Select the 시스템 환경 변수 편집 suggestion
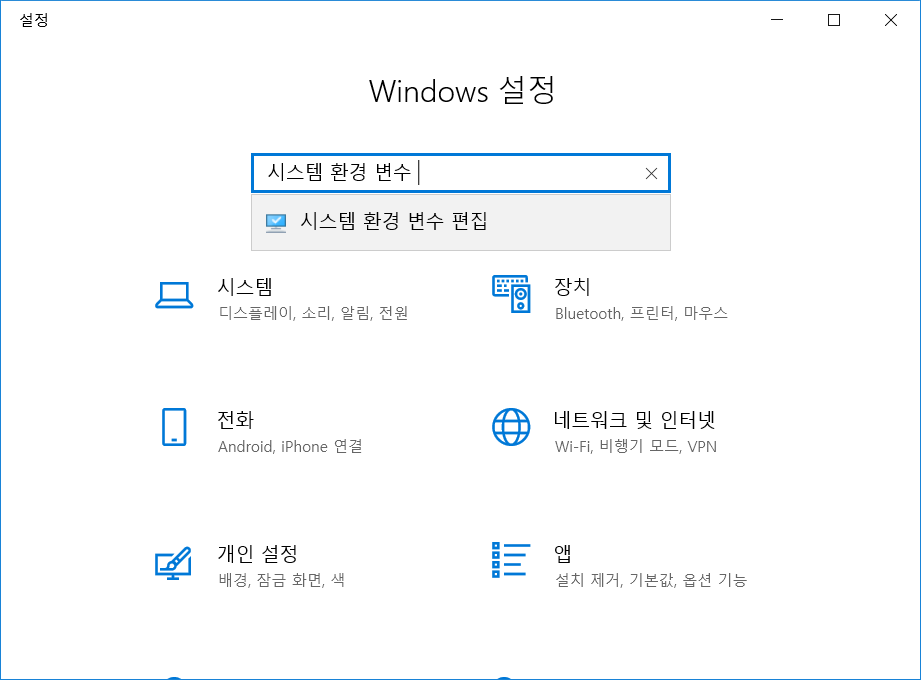 tap(460, 223)
